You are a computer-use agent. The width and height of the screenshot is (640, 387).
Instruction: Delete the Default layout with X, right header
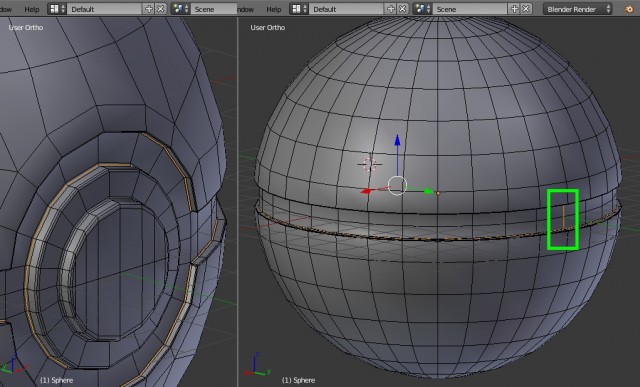click(x=403, y=9)
